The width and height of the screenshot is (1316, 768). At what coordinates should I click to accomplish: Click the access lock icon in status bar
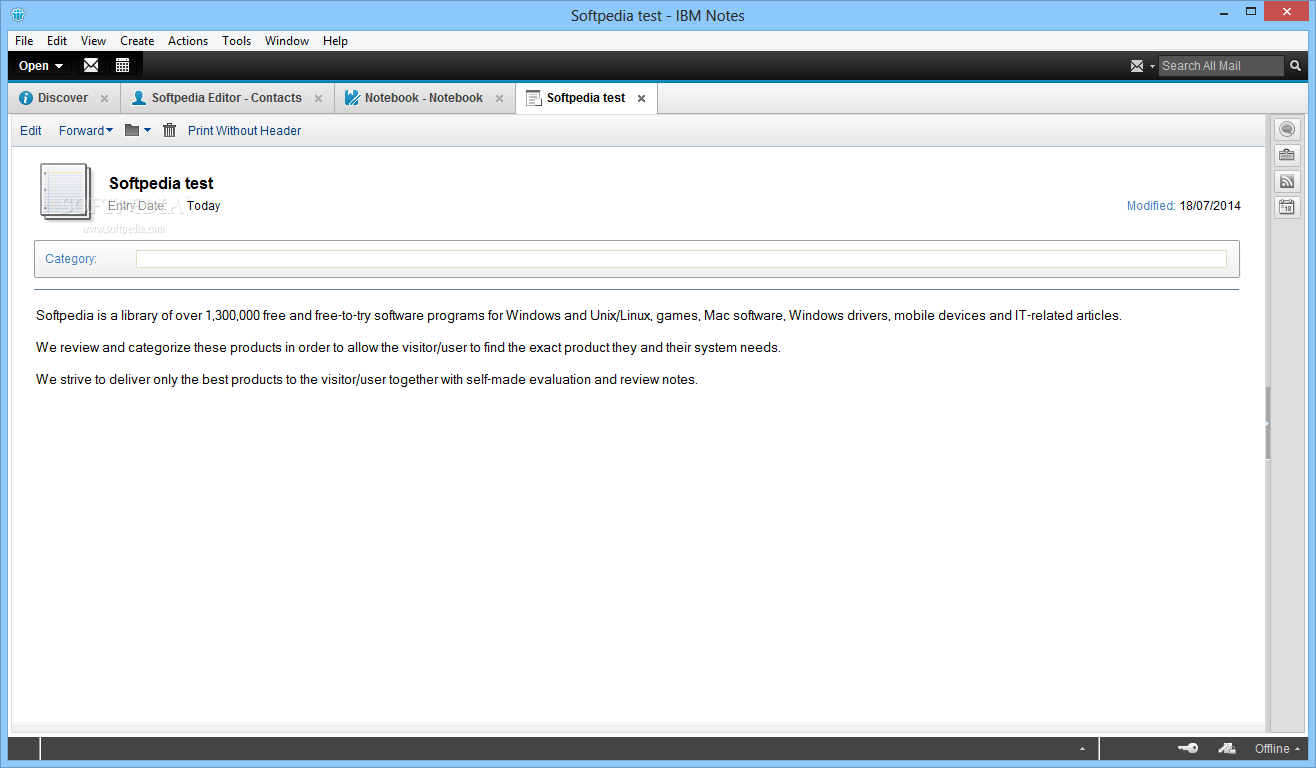pos(1227,748)
